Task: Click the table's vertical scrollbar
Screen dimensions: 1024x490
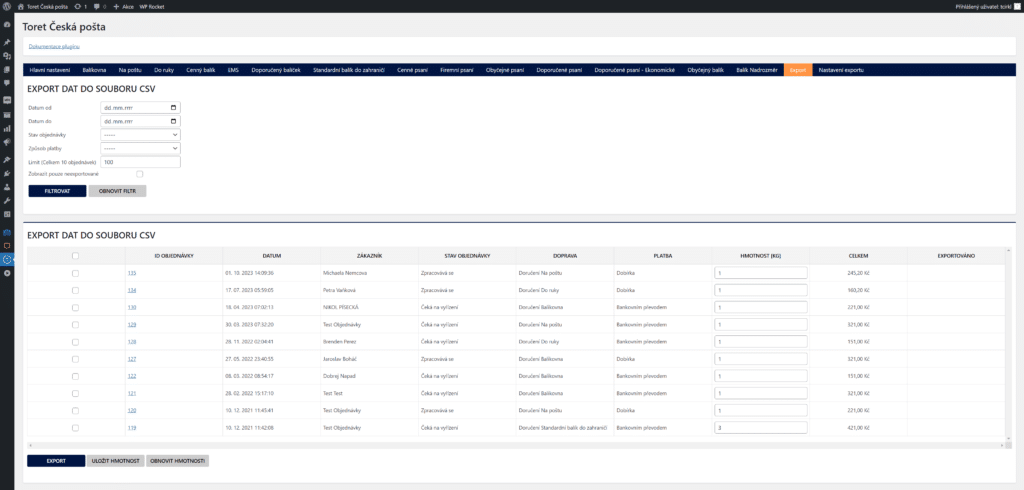Action: [x=1008, y=345]
